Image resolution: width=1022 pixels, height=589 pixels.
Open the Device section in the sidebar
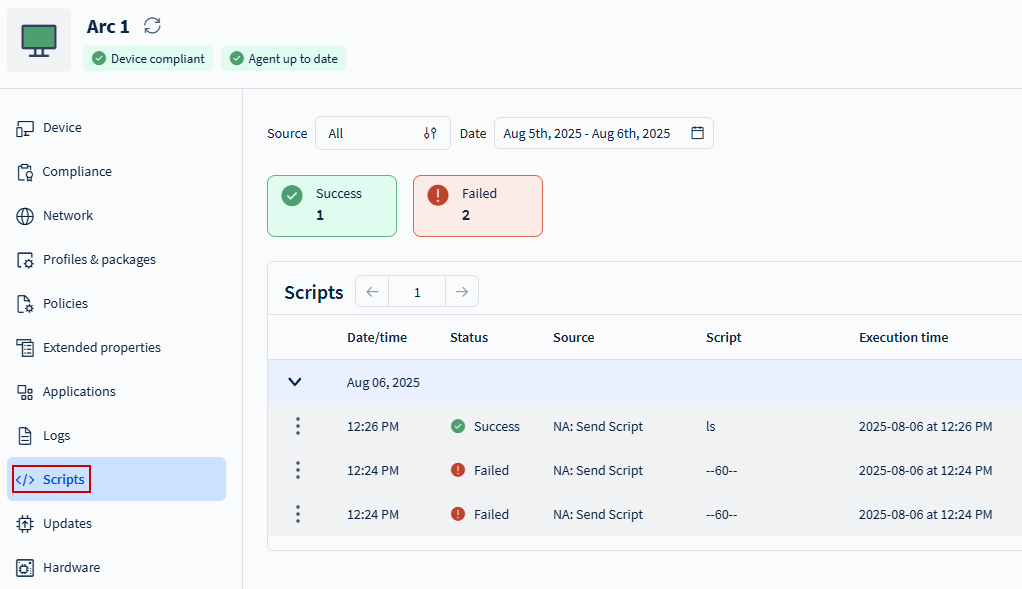point(62,128)
